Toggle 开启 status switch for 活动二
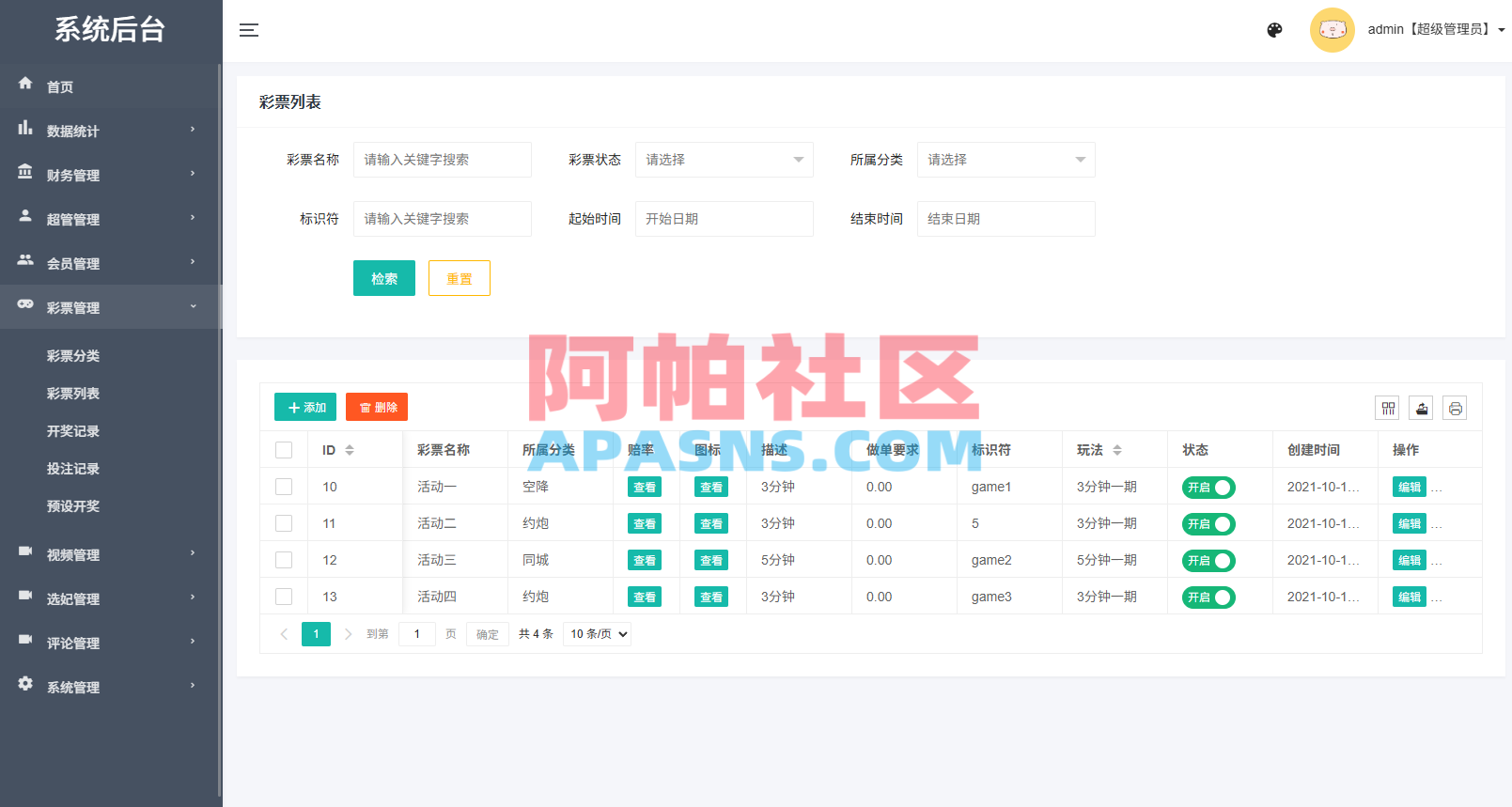The height and width of the screenshot is (807, 1512). [x=1208, y=524]
